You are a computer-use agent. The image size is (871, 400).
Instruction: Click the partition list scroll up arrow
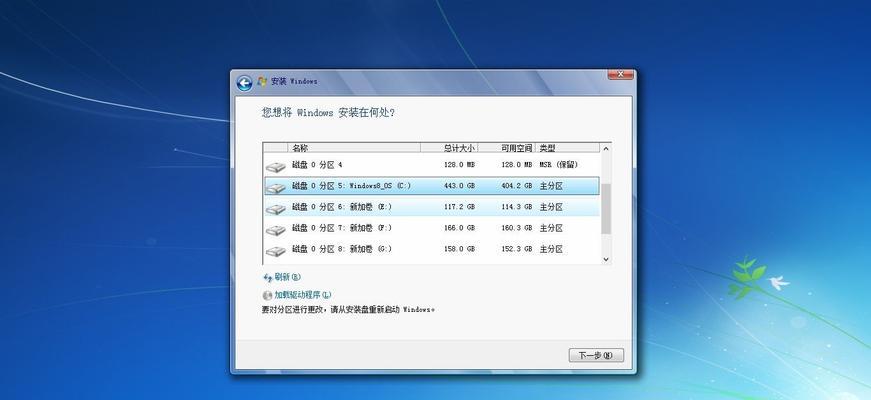(x=606, y=148)
